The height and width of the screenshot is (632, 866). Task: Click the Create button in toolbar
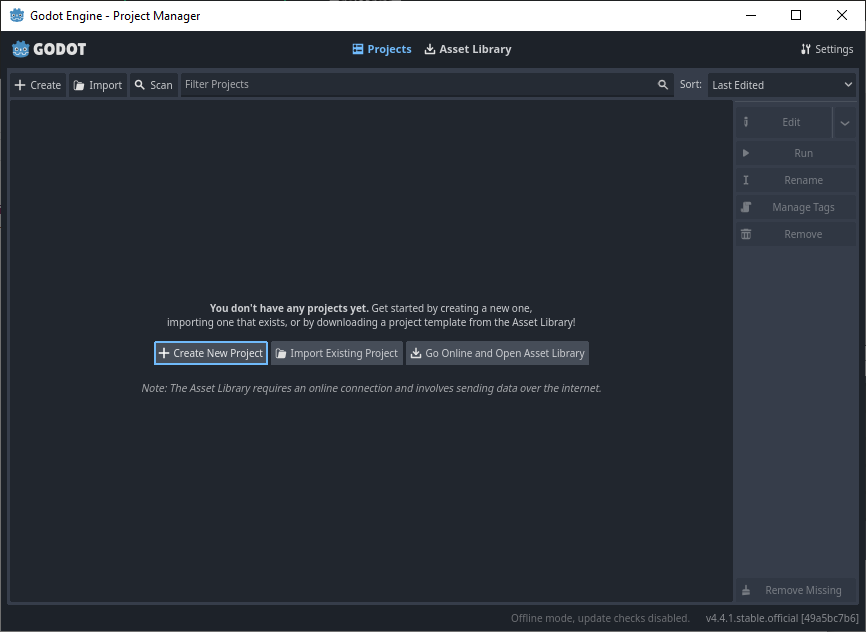coord(38,85)
